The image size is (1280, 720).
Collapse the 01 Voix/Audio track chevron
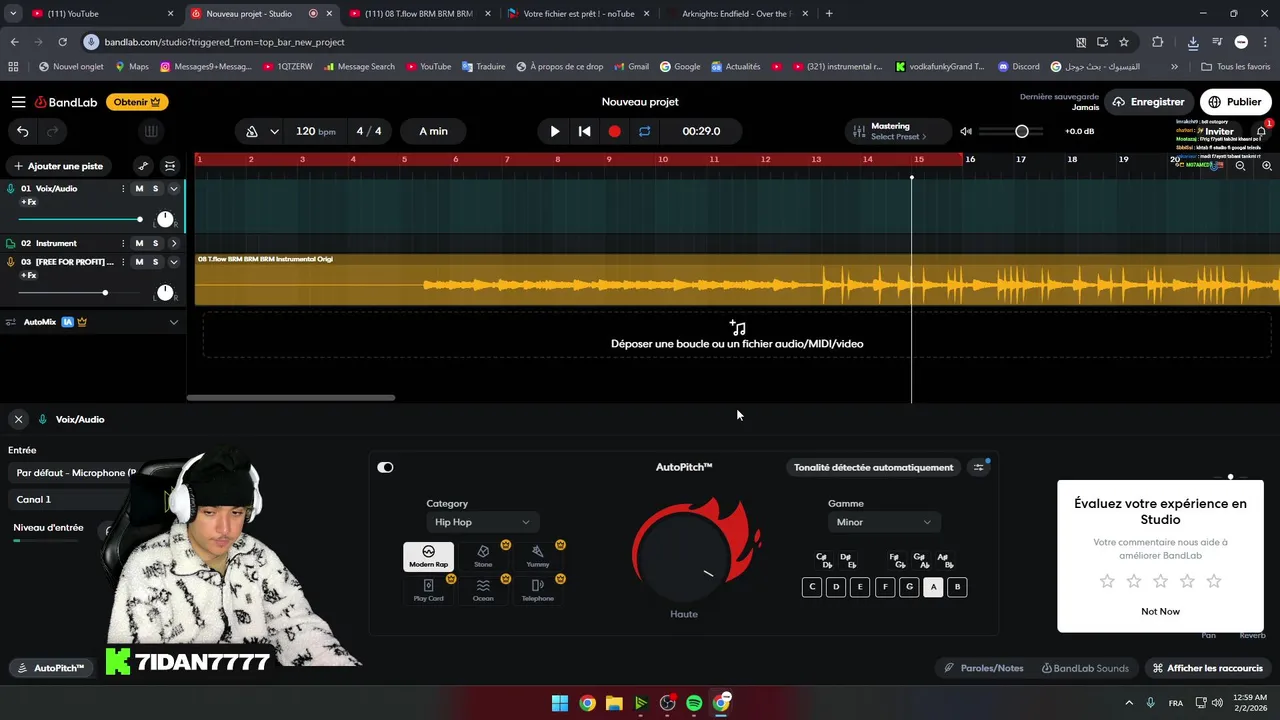[x=173, y=189]
